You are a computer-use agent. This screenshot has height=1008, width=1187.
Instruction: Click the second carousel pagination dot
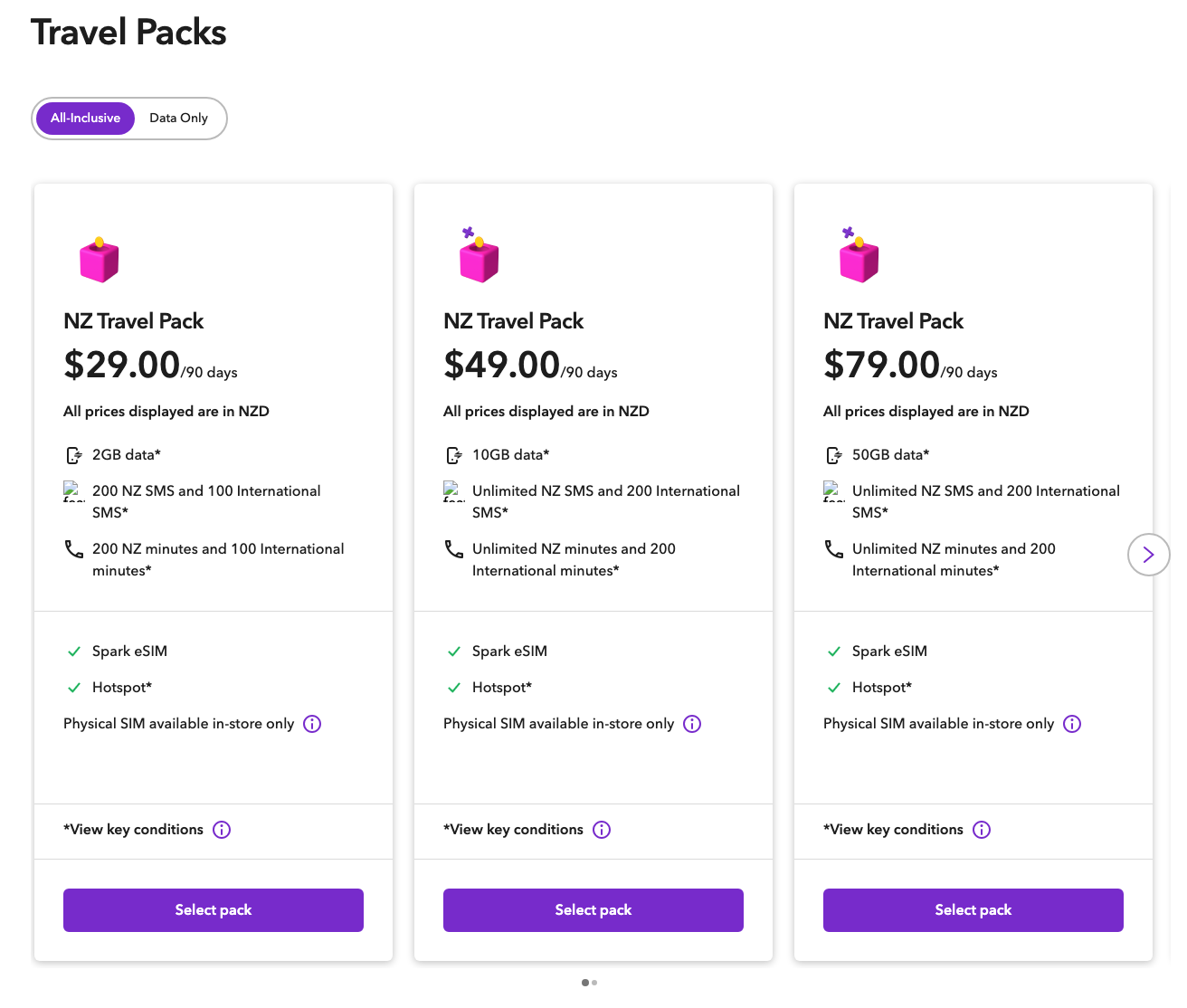pyautogui.click(x=596, y=982)
